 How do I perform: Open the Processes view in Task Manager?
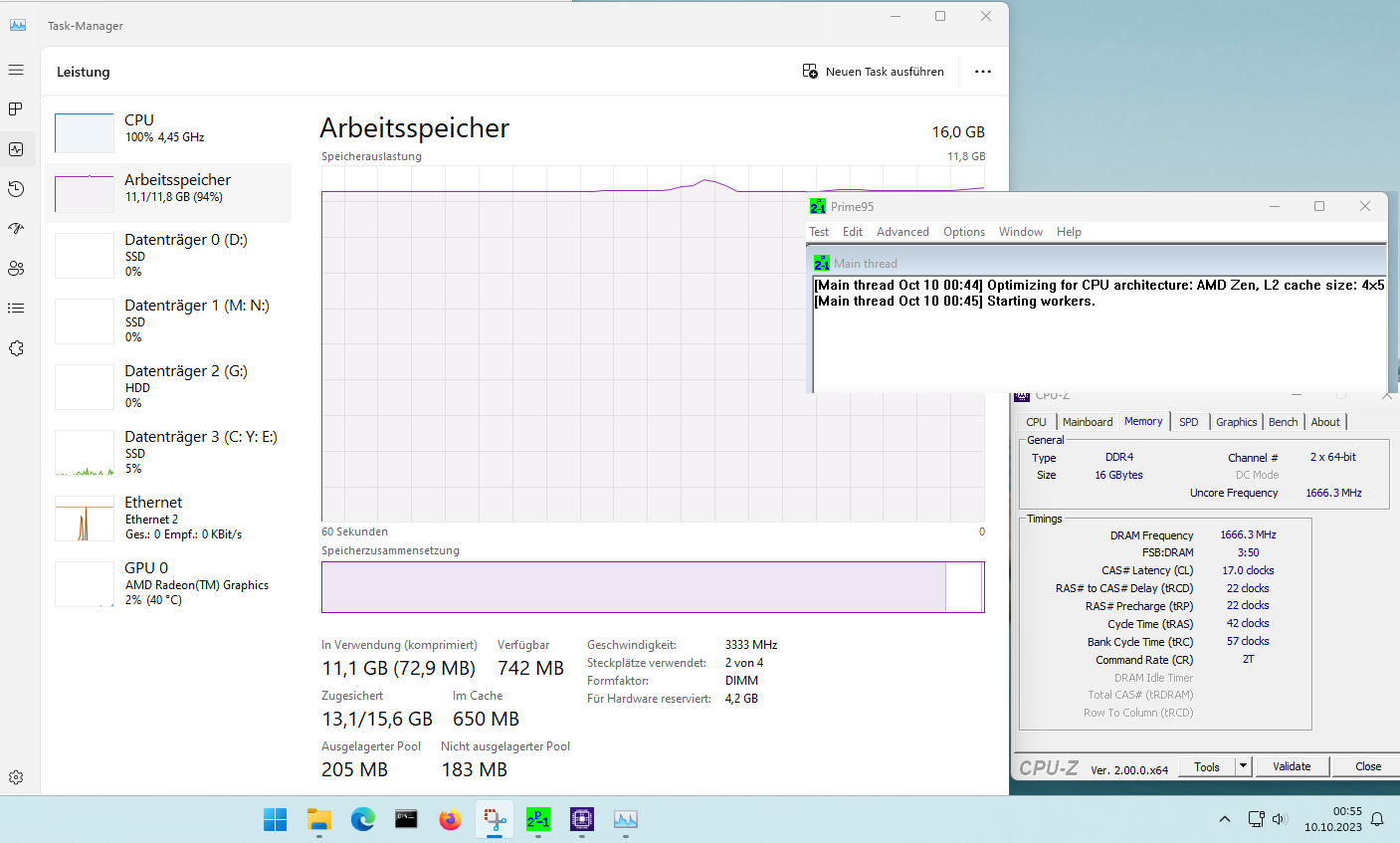(x=16, y=108)
